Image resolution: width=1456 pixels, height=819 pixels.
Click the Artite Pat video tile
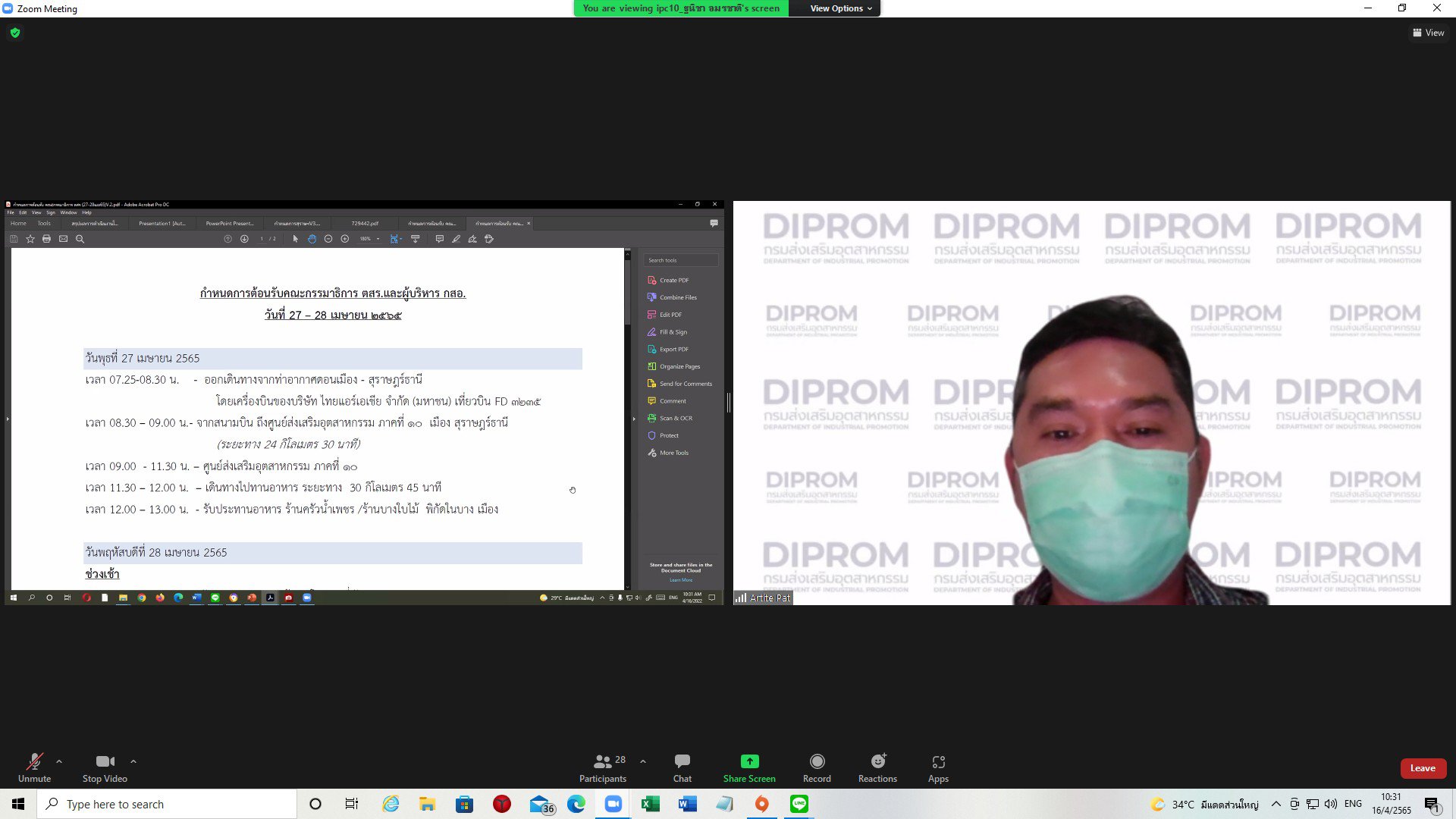tap(1091, 403)
